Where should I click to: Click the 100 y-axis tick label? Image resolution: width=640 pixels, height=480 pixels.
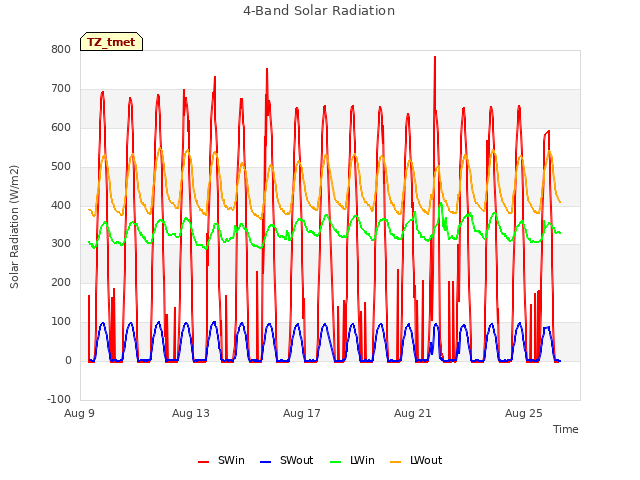pyautogui.click(x=61, y=322)
